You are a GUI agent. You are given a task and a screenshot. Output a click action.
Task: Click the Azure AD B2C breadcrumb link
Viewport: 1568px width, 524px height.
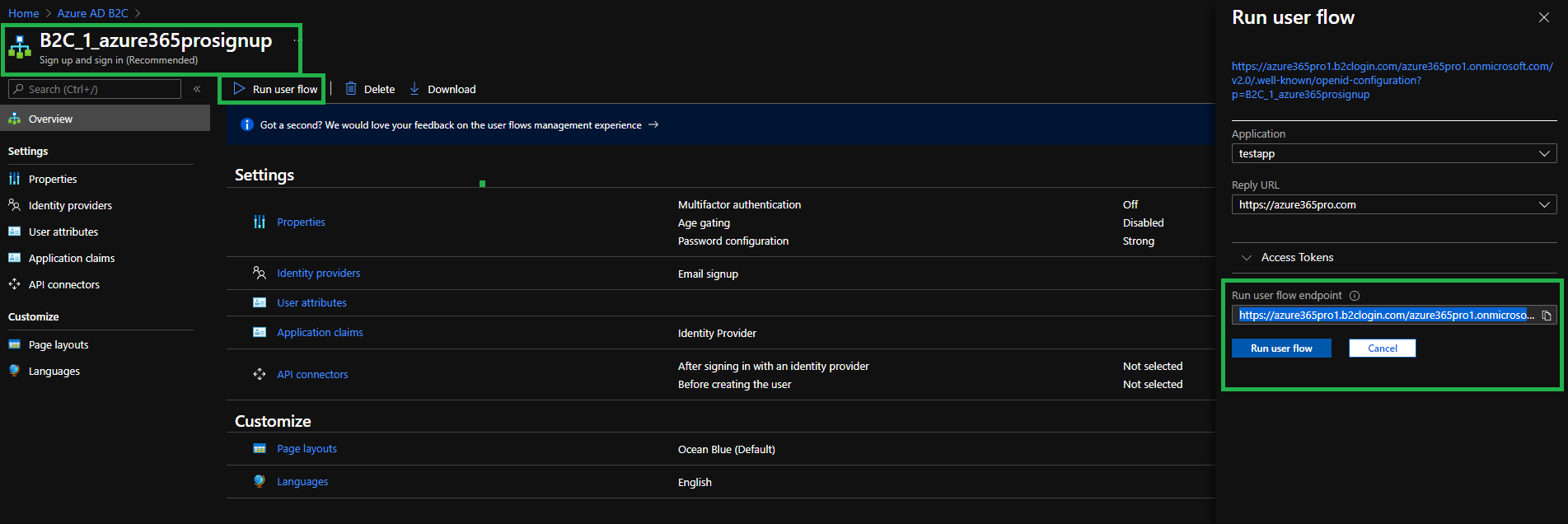92,13
